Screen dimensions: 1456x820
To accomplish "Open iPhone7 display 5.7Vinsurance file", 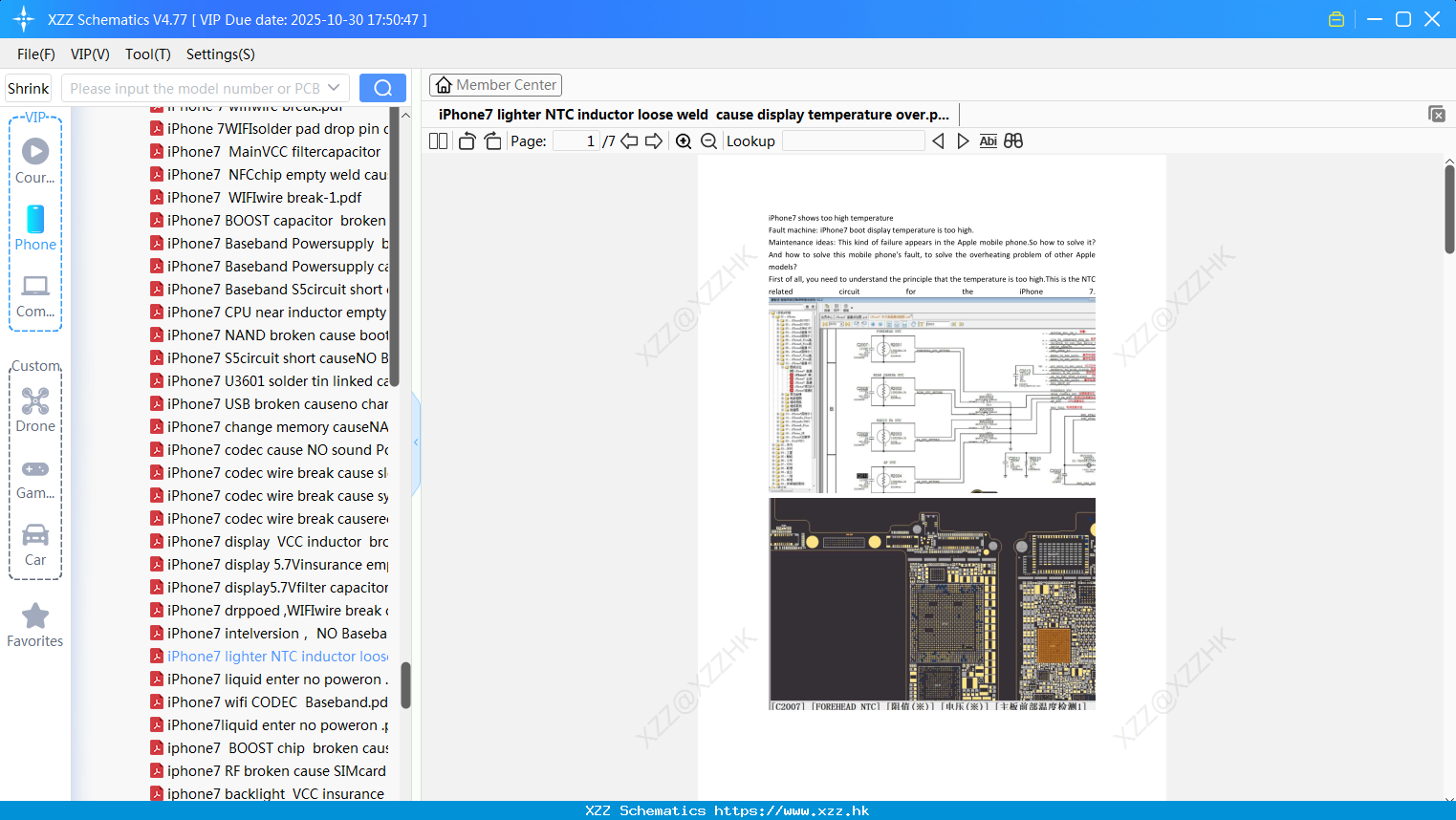I will pos(269,565).
